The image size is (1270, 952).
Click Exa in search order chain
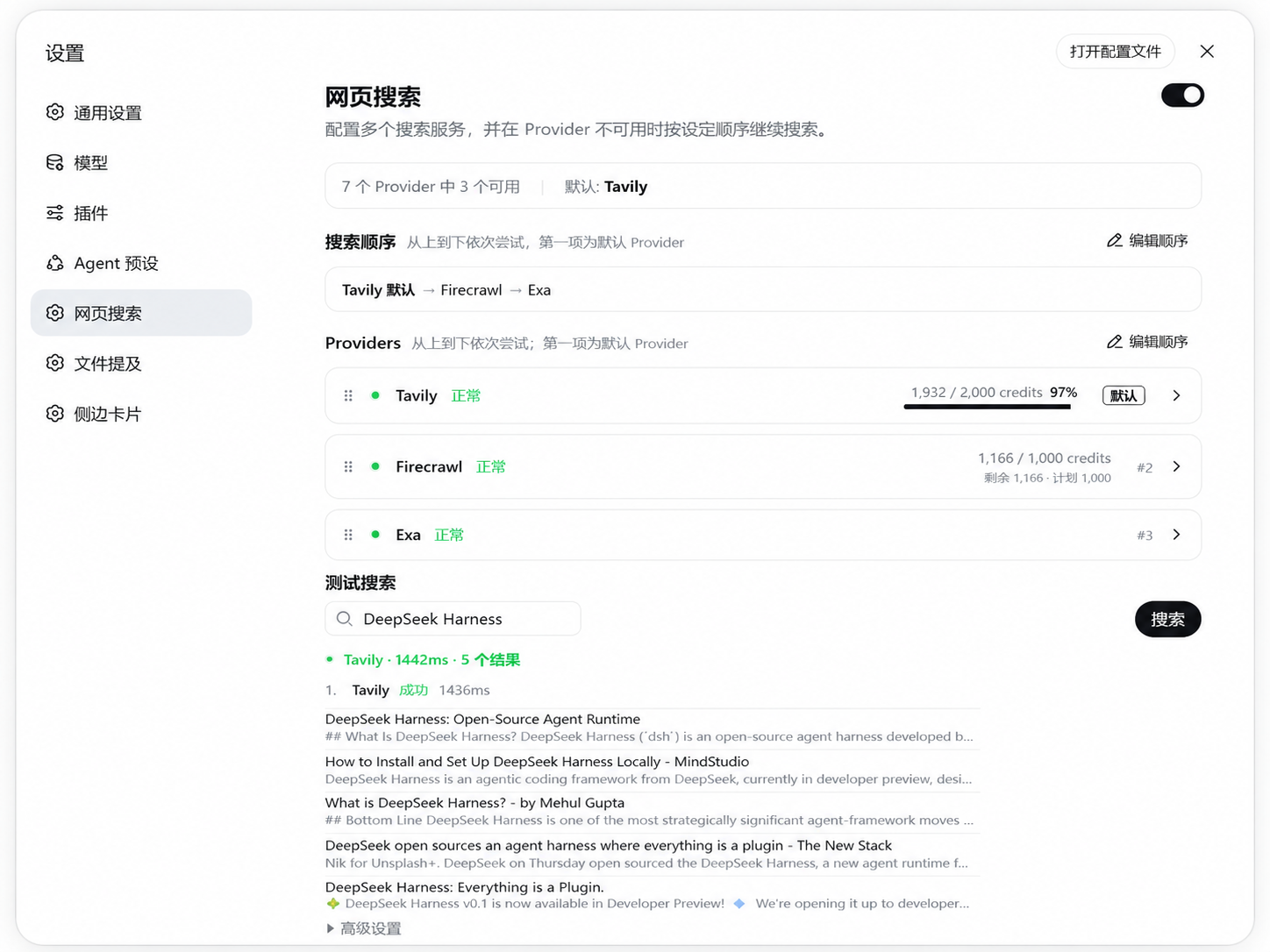click(539, 289)
